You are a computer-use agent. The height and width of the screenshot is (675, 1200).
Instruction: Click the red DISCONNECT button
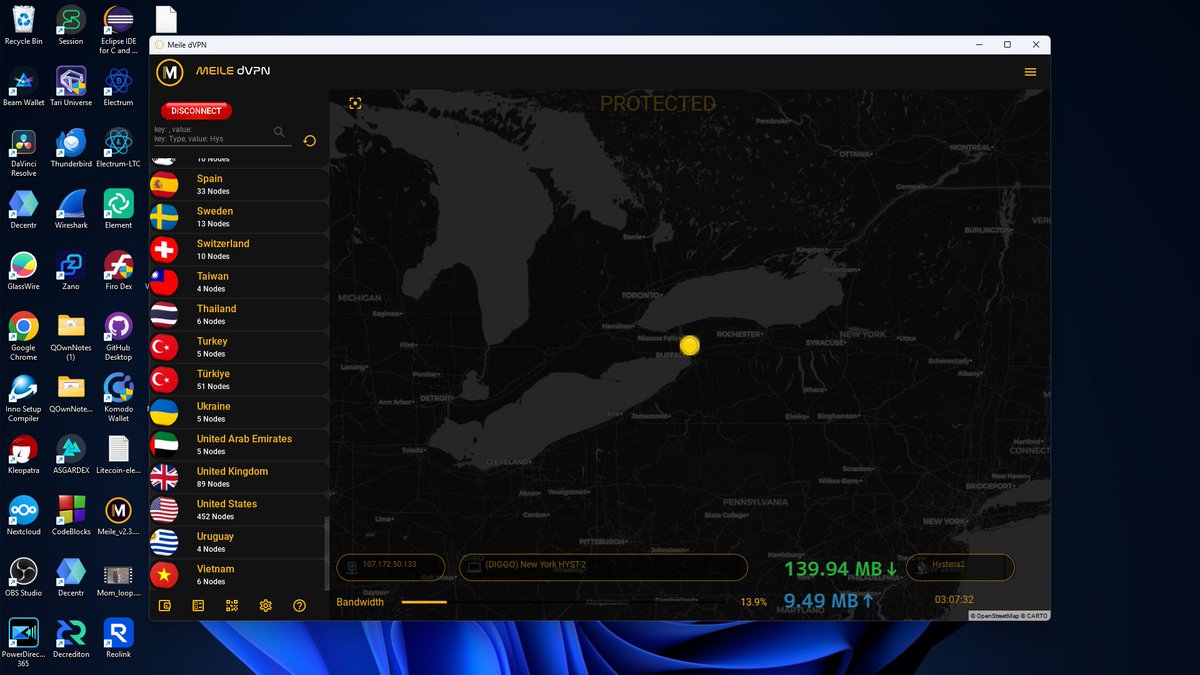196,111
